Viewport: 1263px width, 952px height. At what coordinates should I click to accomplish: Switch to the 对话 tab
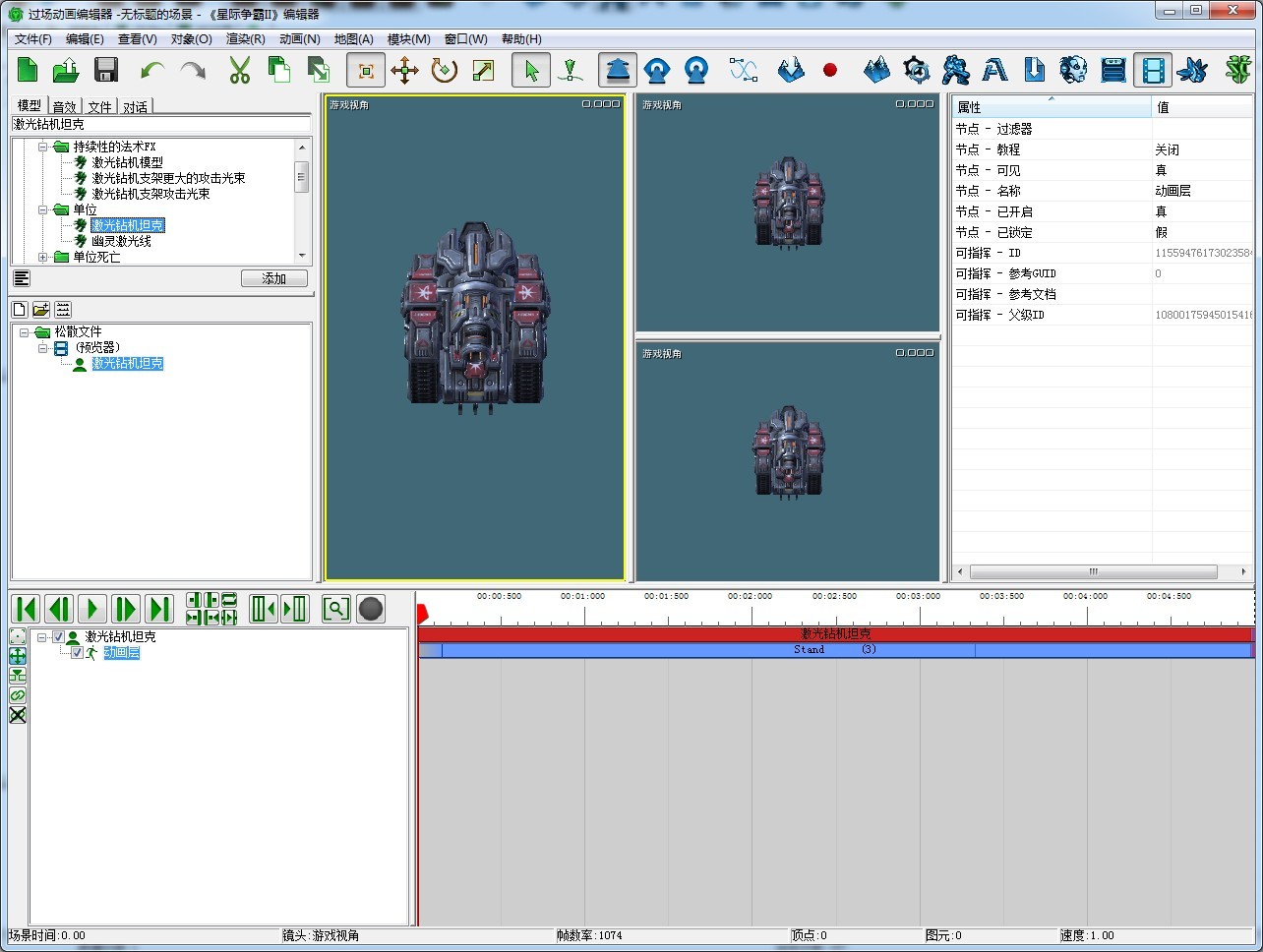tap(136, 106)
